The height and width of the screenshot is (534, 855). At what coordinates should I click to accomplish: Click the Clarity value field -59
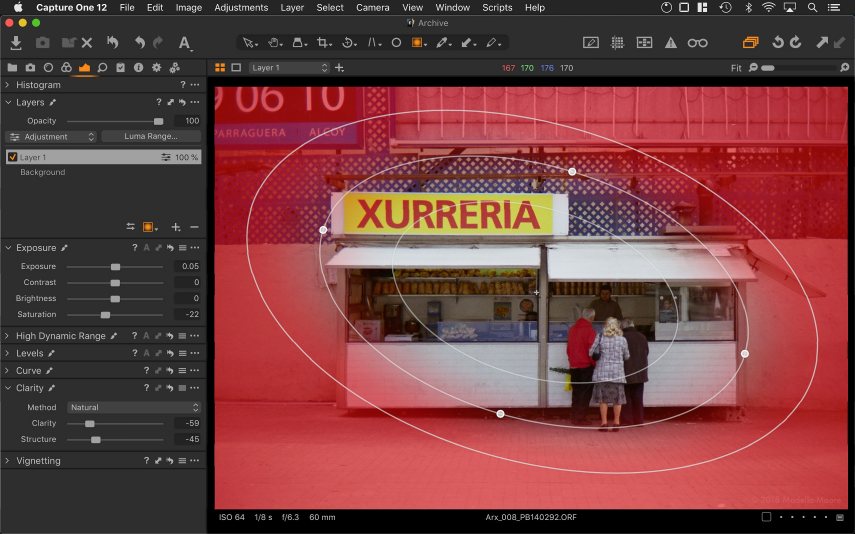click(187, 423)
